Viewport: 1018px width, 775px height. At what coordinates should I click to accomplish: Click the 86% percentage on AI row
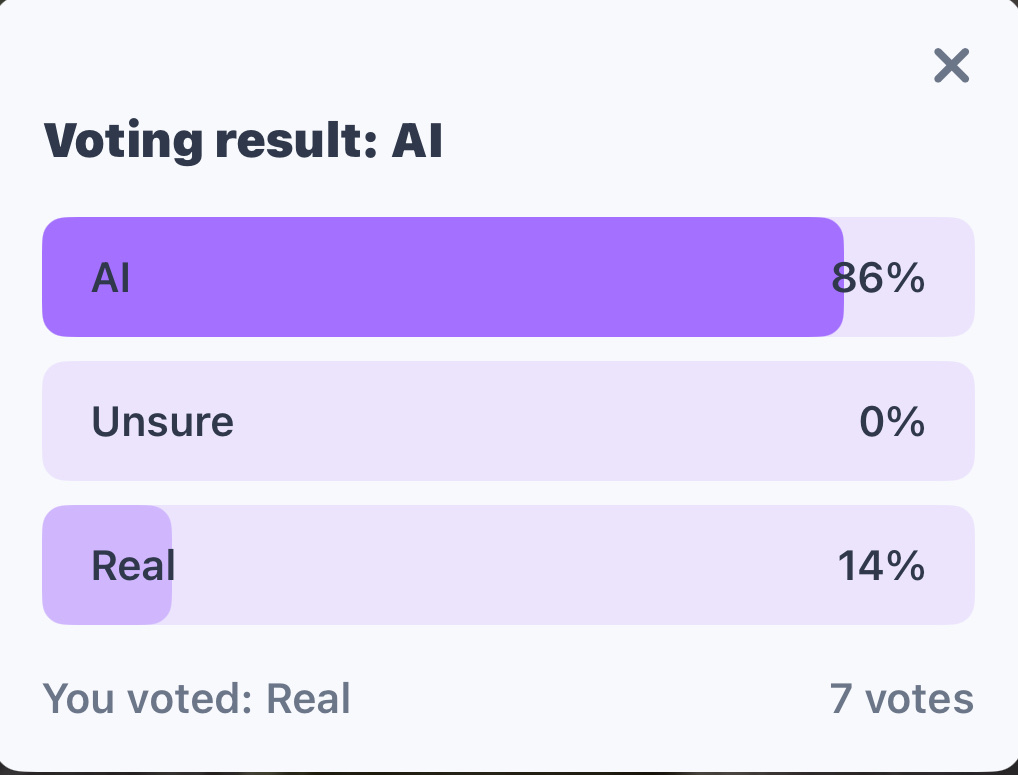pos(878,278)
